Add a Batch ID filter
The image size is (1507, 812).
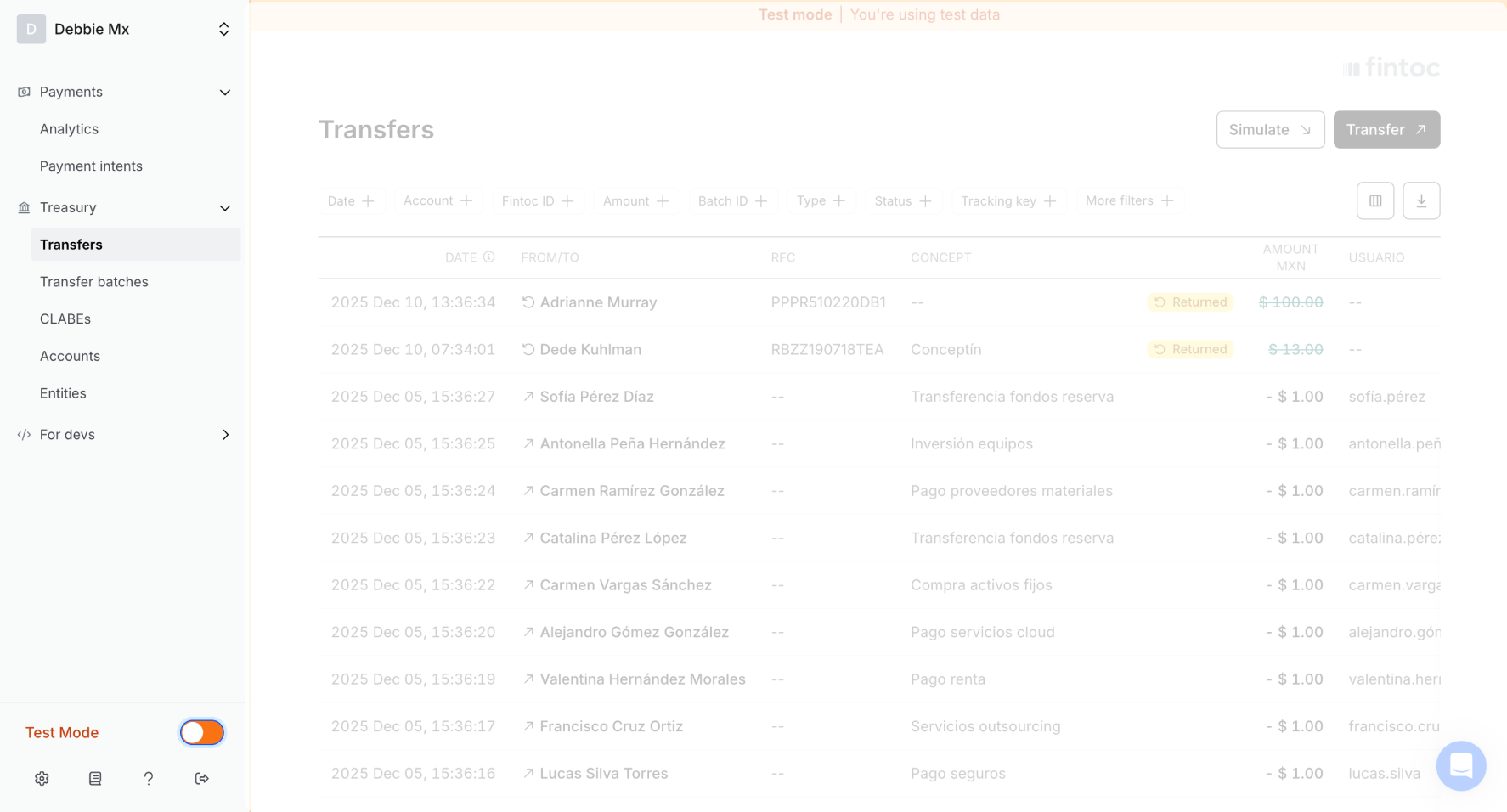pyautogui.click(x=732, y=201)
